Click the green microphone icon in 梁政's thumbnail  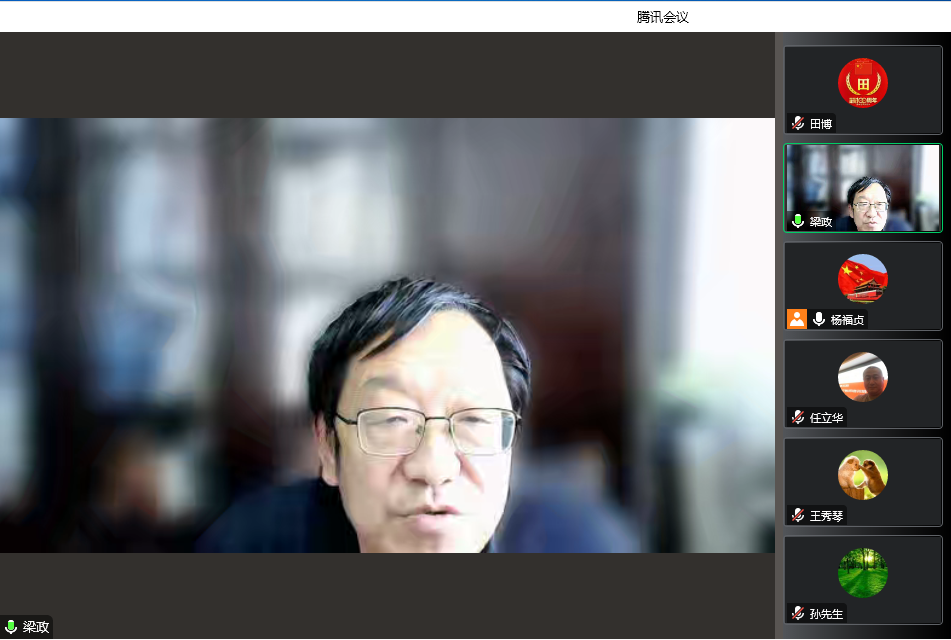(x=798, y=222)
